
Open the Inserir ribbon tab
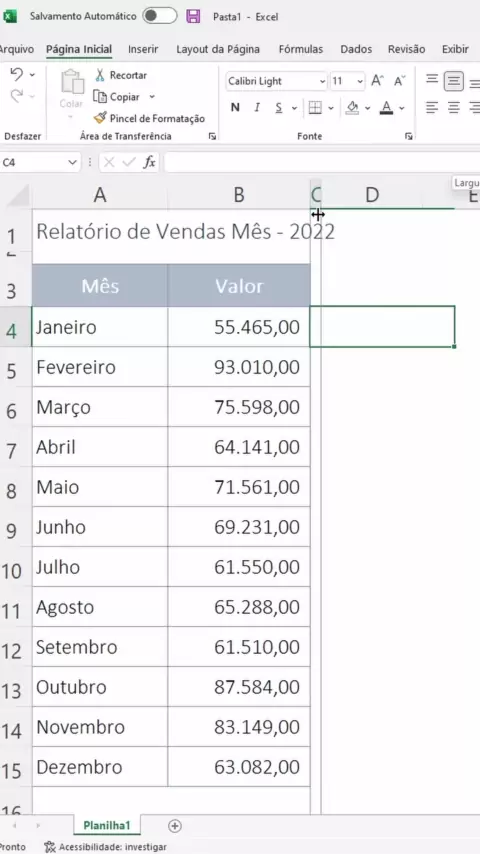coord(143,49)
